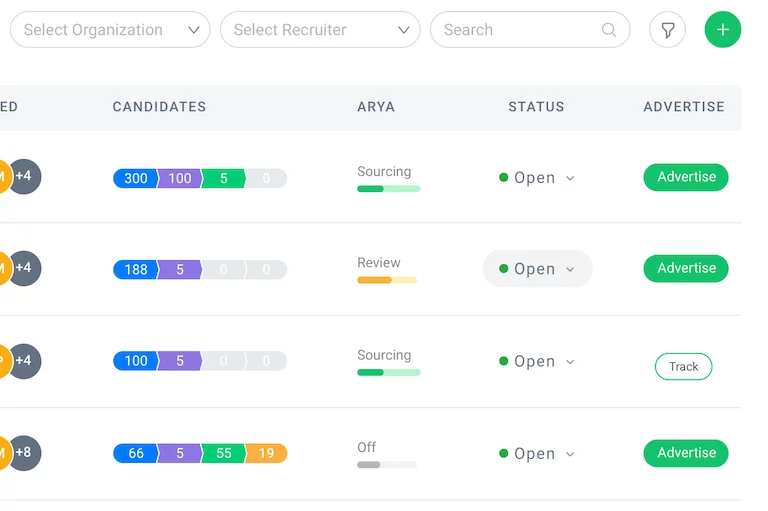
Task: Click into the Search input field
Action: [515, 30]
